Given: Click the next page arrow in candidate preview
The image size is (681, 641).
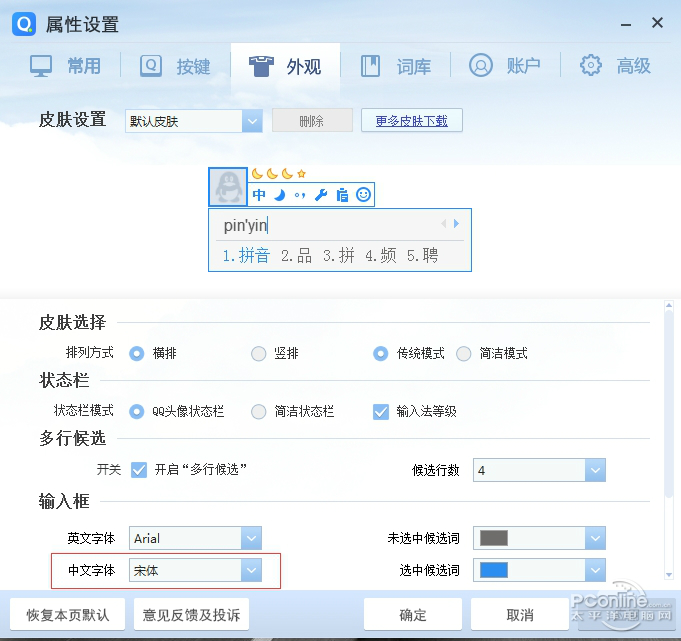Looking at the screenshot, I should pos(456,224).
